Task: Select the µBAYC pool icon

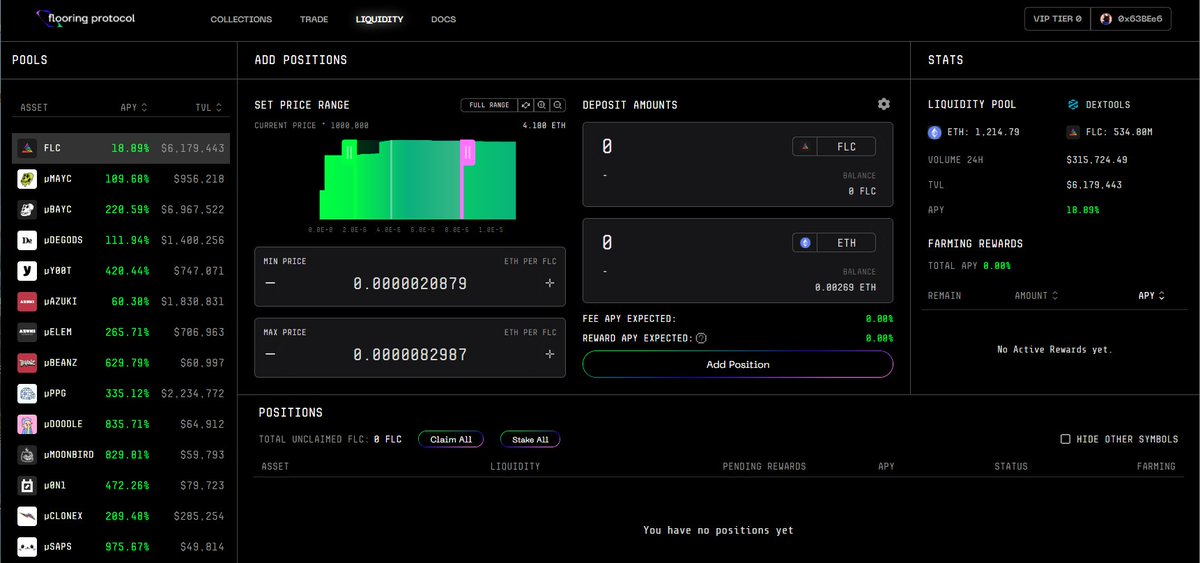Action: click(x=27, y=210)
